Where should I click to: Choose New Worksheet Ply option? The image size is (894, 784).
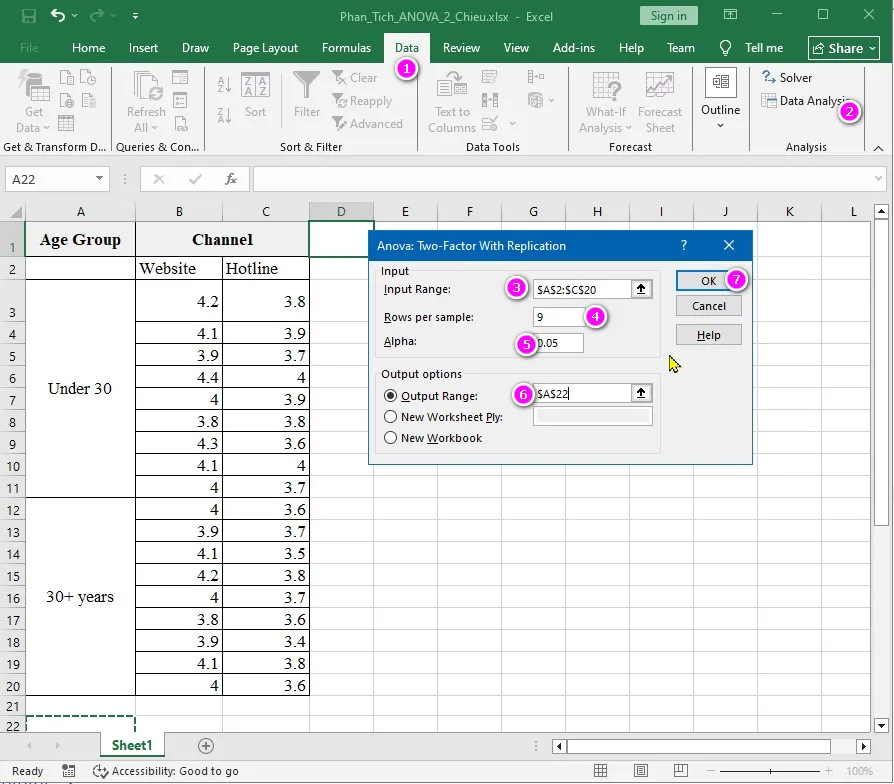click(390, 417)
